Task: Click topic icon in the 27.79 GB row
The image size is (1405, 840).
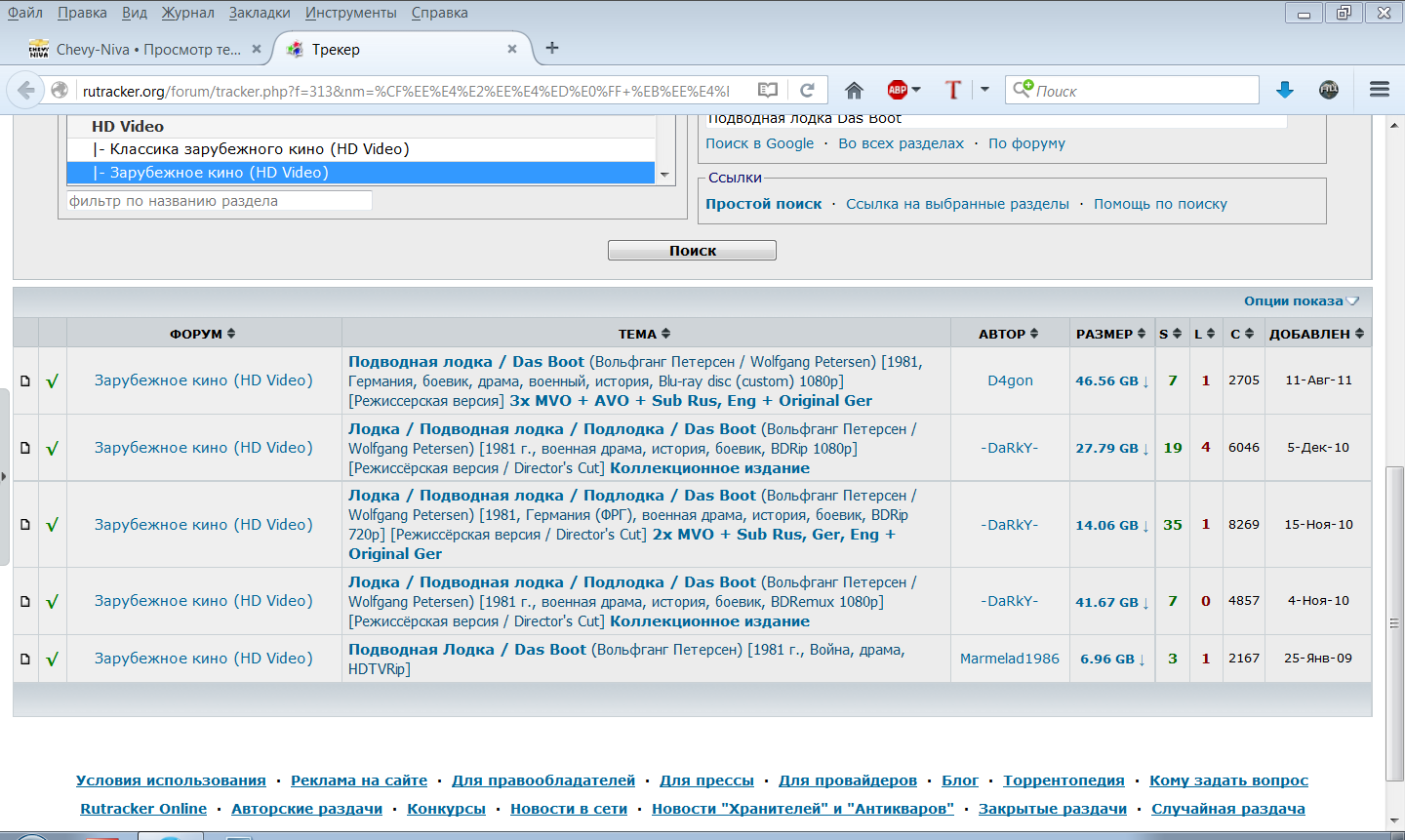Action: tap(25, 448)
